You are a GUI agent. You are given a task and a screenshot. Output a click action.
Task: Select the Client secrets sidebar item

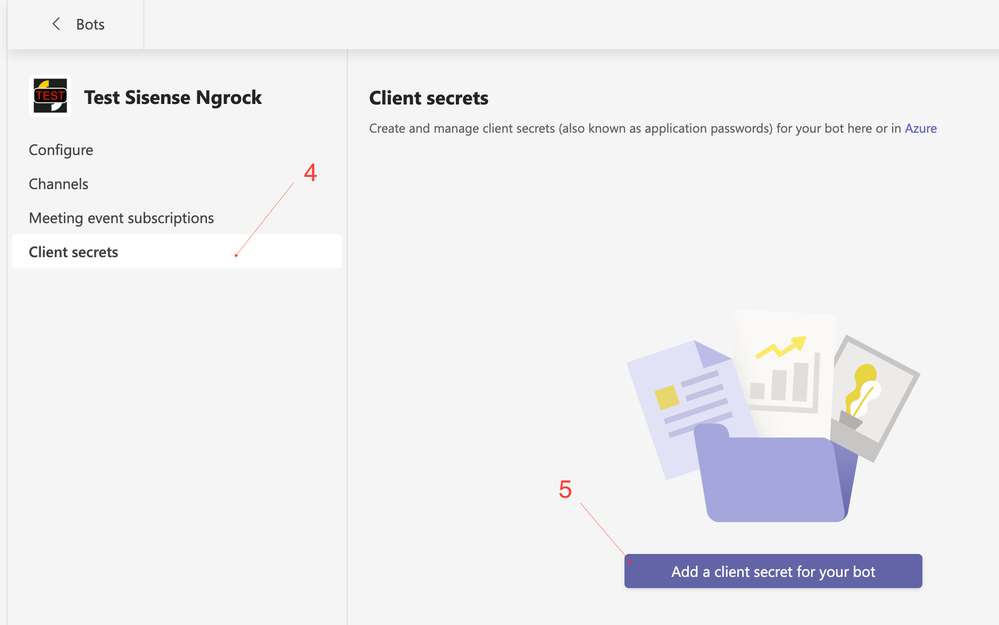(74, 252)
